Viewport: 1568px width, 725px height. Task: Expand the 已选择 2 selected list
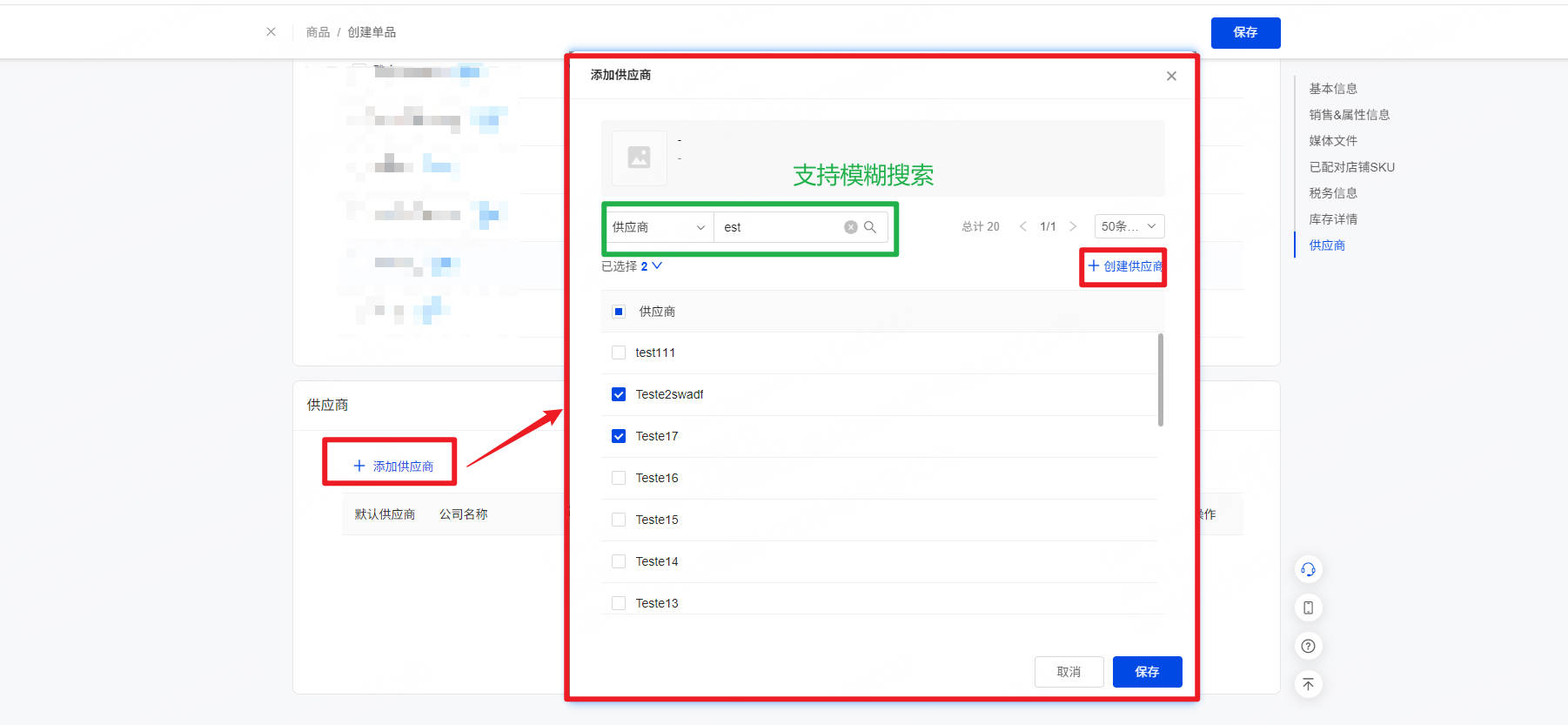click(x=657, y=266)
